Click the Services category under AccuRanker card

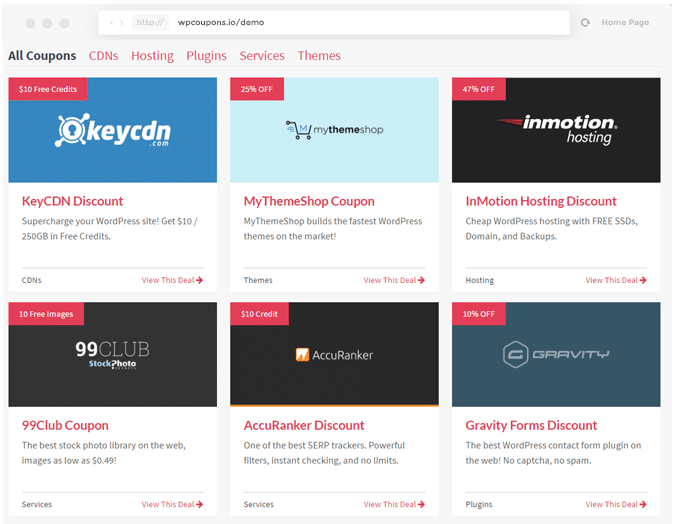click(259, 504)
